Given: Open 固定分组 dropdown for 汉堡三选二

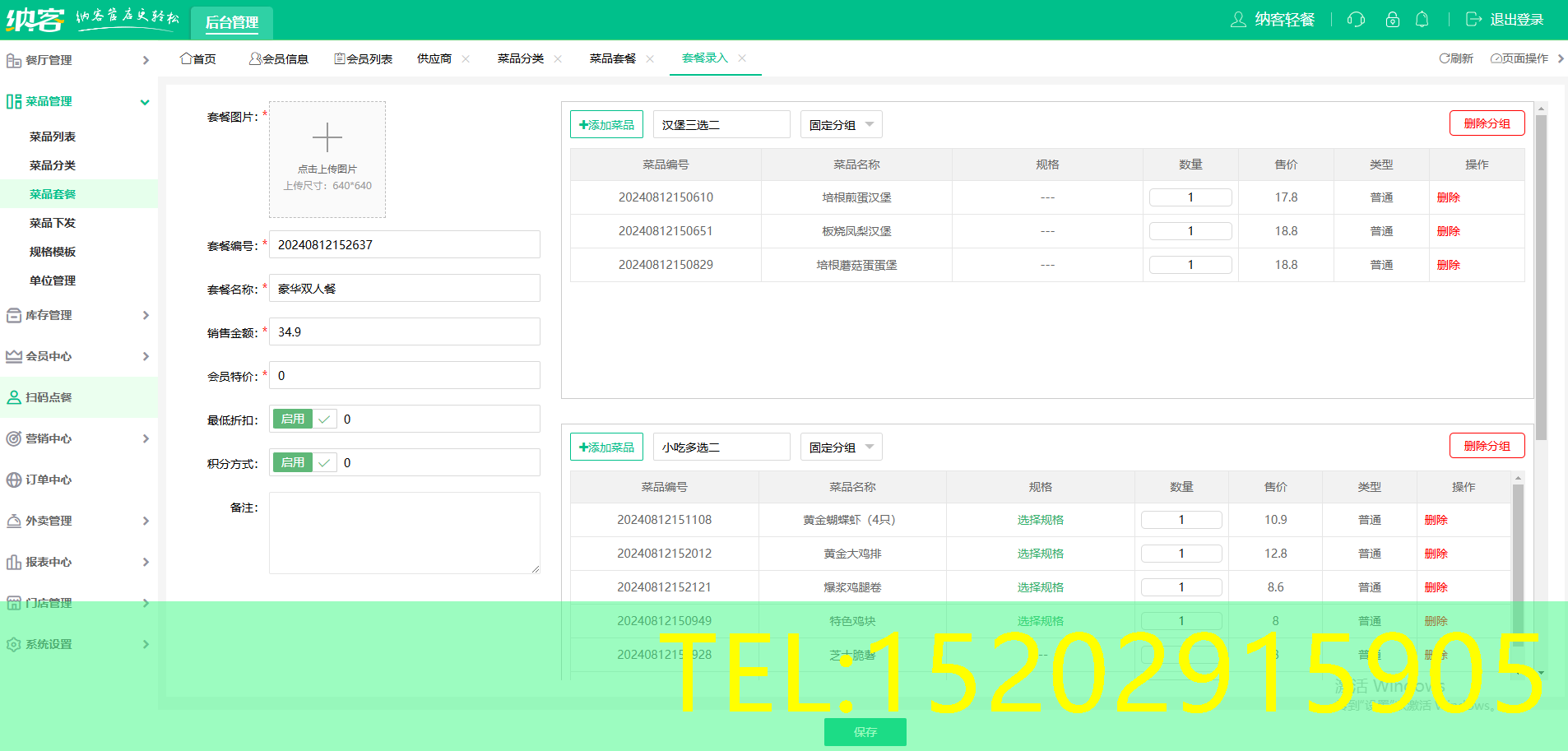Looking at the screenshot, I should tap(841, 125).
